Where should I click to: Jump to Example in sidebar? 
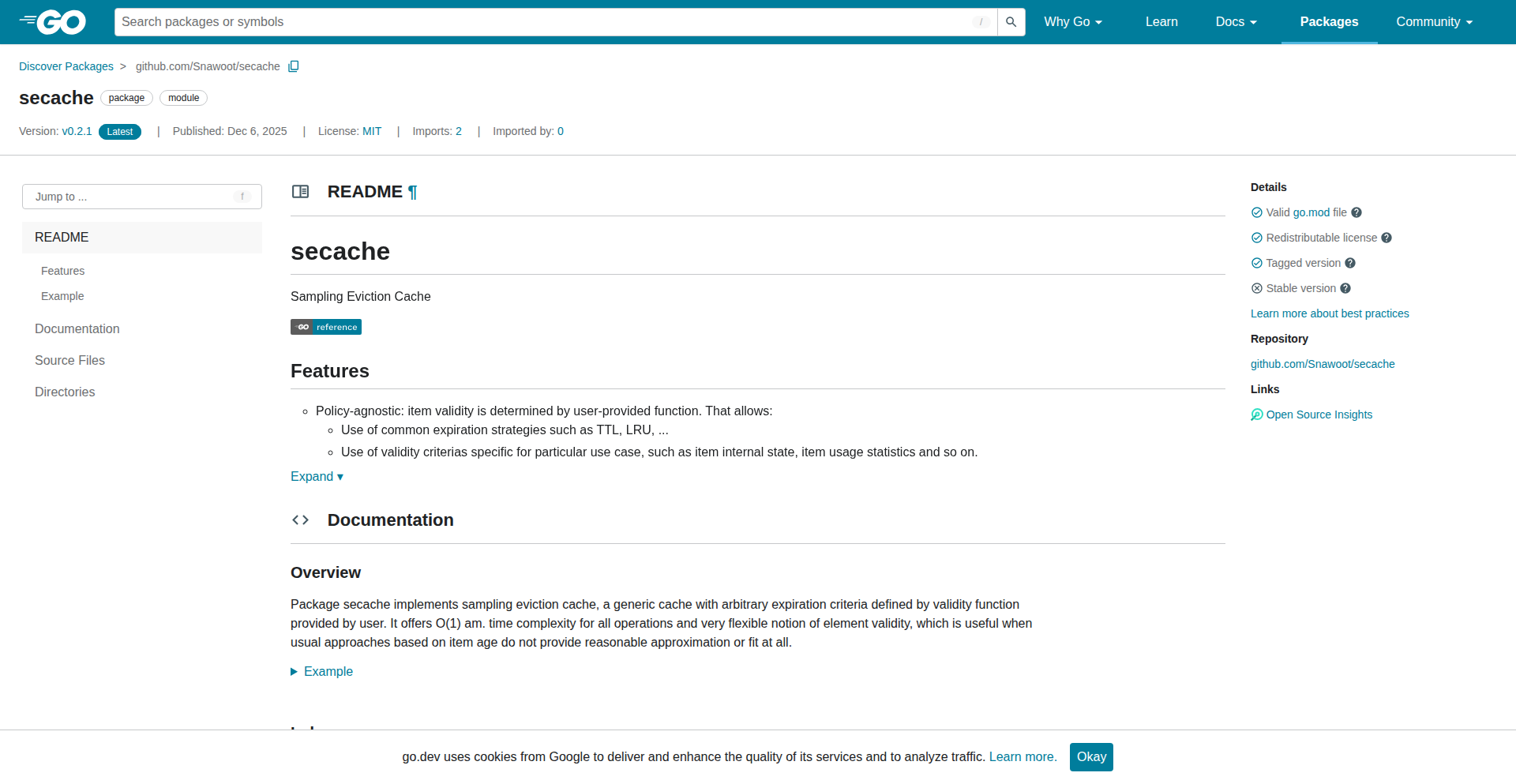[62, 296]
